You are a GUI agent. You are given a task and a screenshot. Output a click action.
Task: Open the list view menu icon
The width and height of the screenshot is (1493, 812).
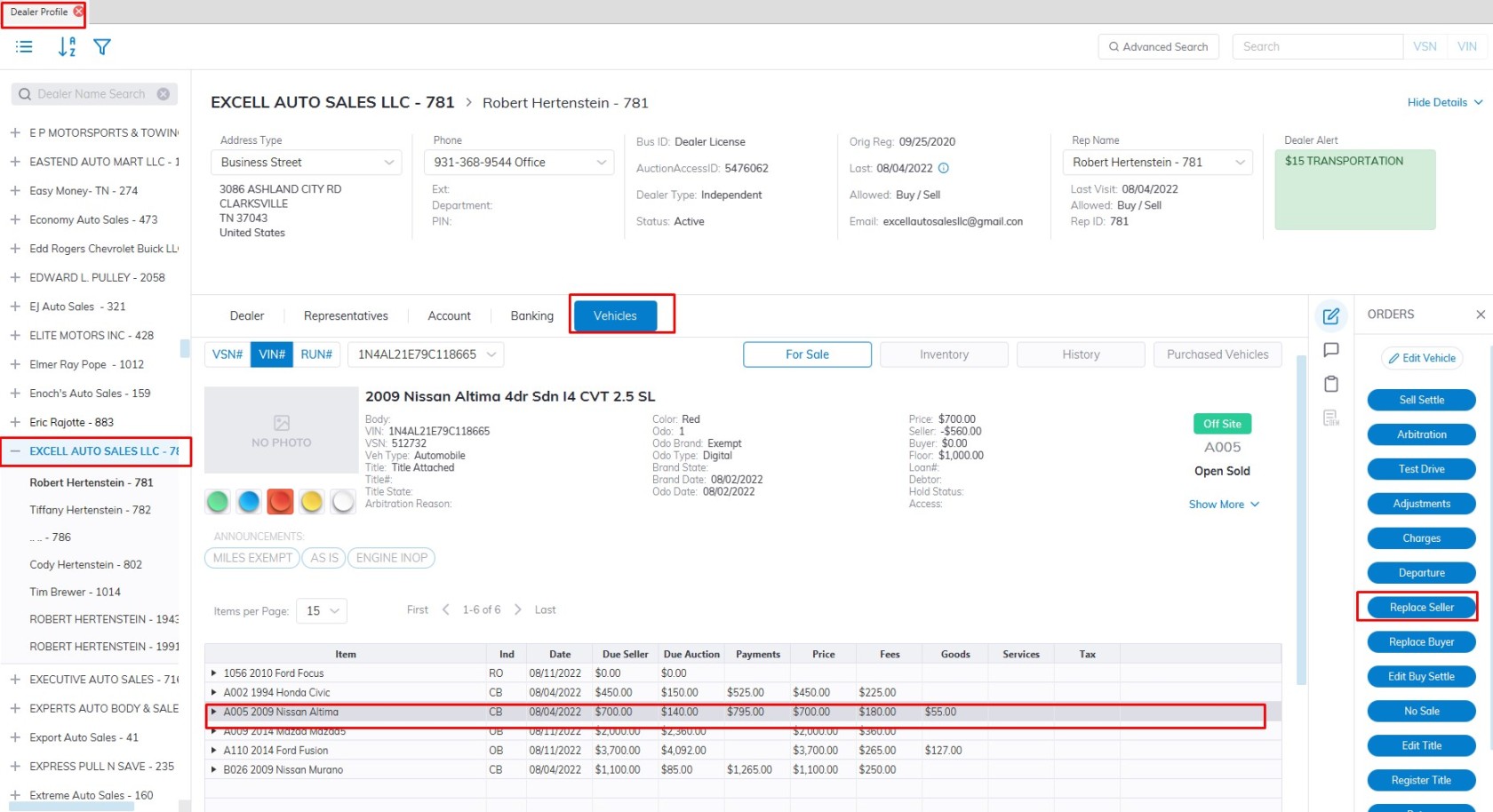[24, 47]
